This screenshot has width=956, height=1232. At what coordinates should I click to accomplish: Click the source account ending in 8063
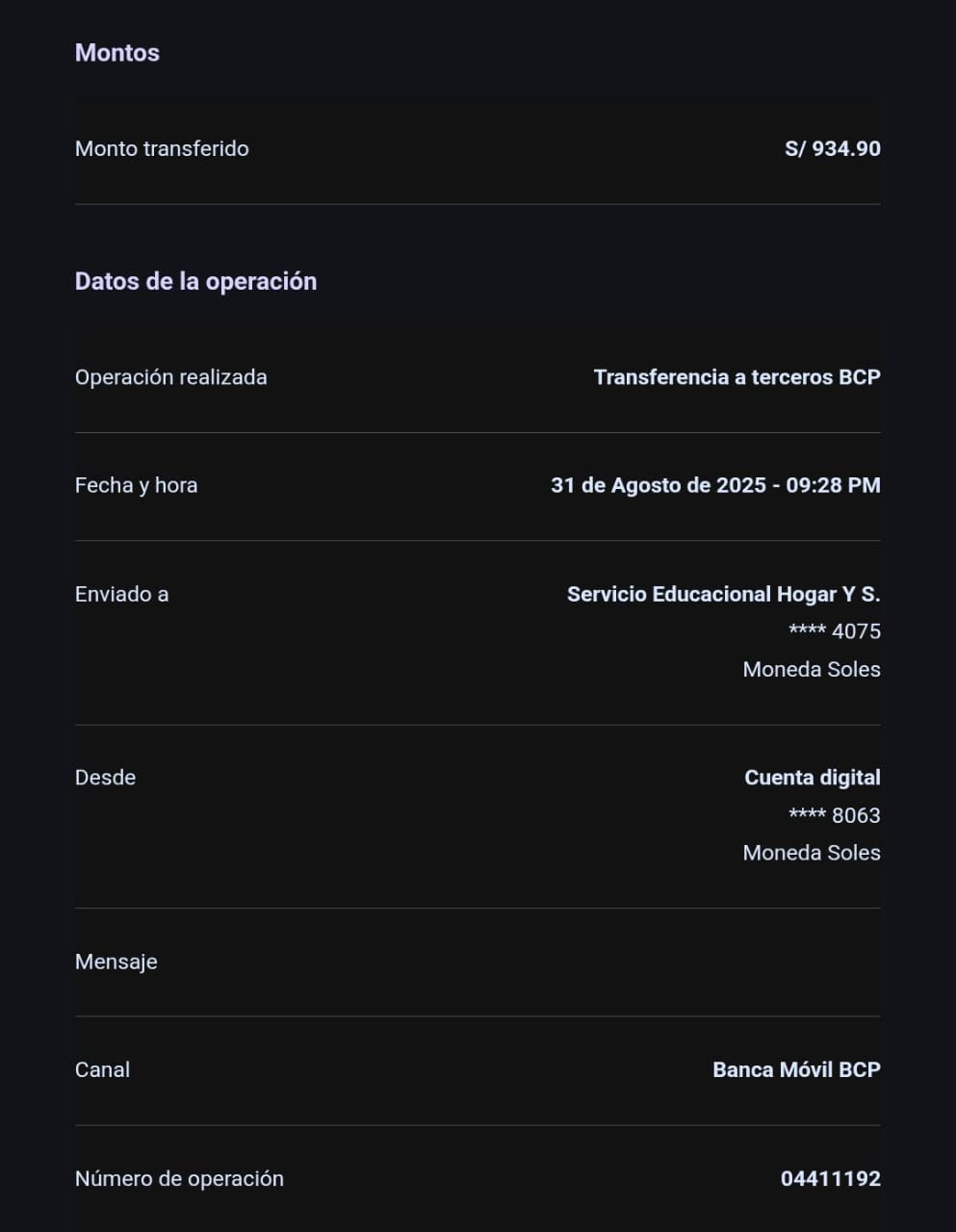834,815
